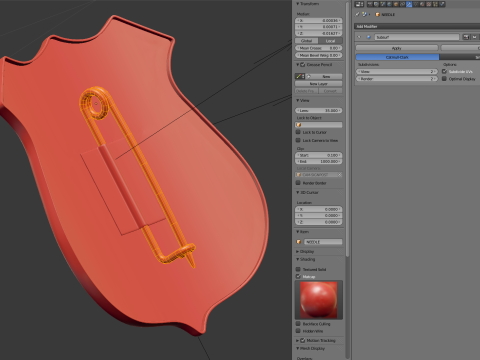Open the Scene properties tab icon
Screen dimensions: 480x360
pyautogui.click(x=383, y=4)
